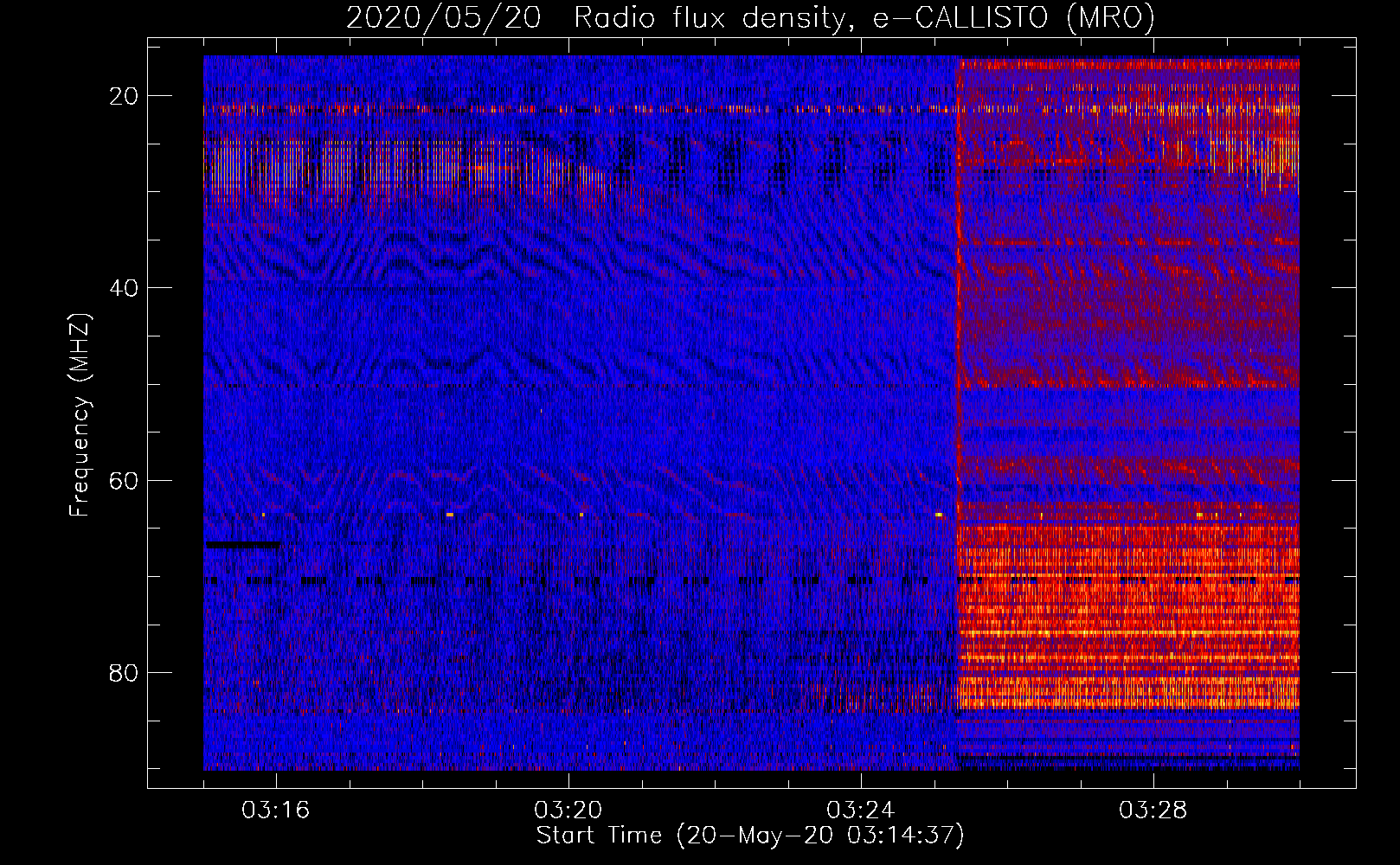Click the short black bar near 67 MHz

click(243, 545)
